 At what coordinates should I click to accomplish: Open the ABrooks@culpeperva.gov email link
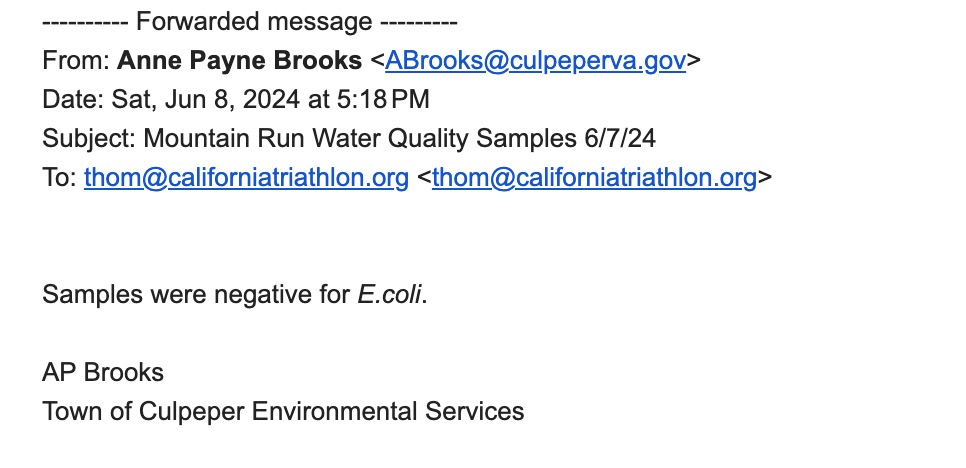535,60
